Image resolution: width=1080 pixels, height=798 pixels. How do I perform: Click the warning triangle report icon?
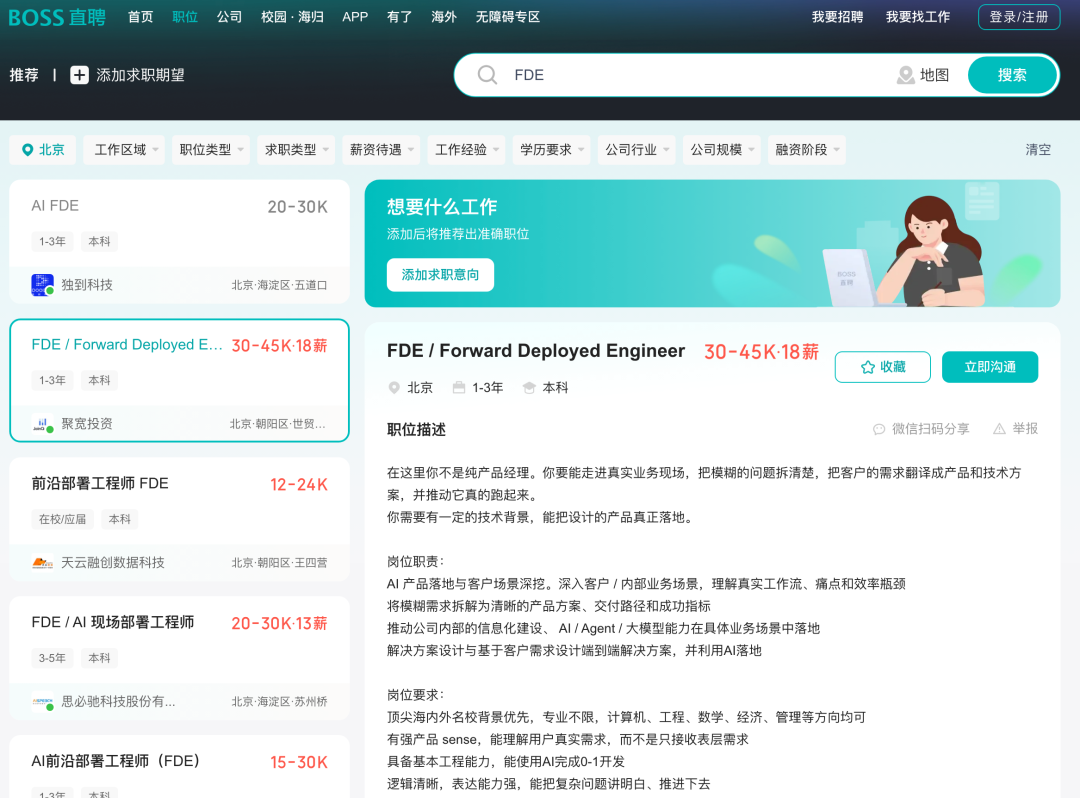(999, 429)
